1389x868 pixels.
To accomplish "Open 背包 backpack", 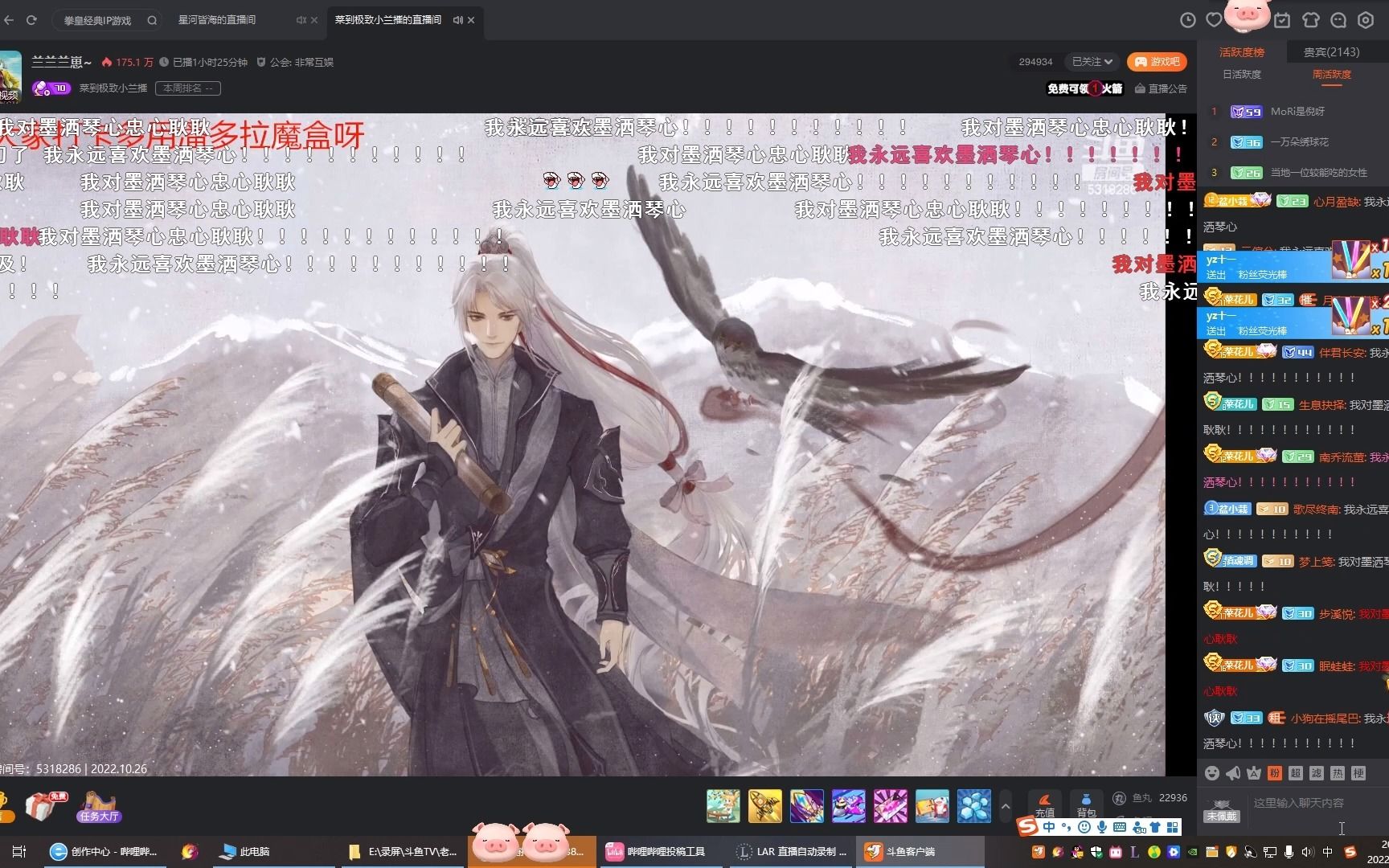I will (x=1086, y=805).
